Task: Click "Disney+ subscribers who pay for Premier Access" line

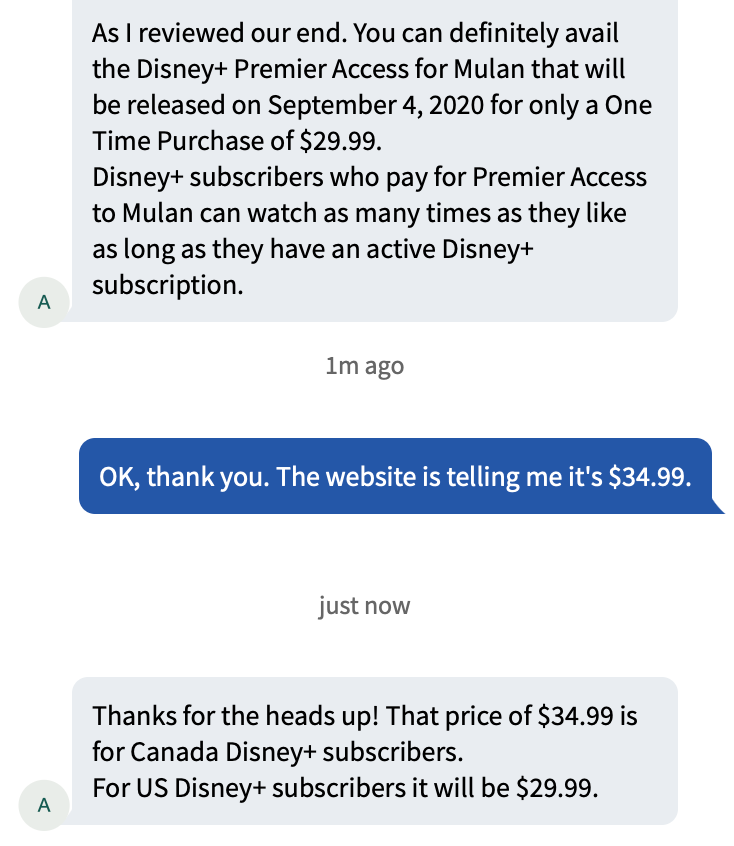Action: (369, 178)
